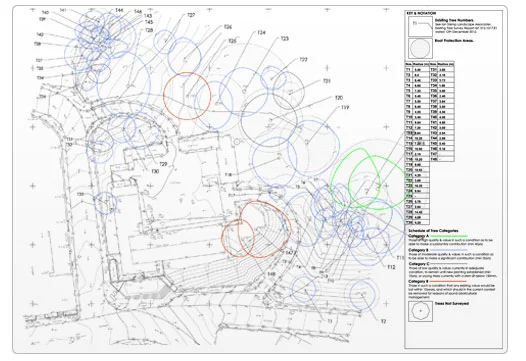
Task: Click the 'Category C' label
Action: click(419, 264)
